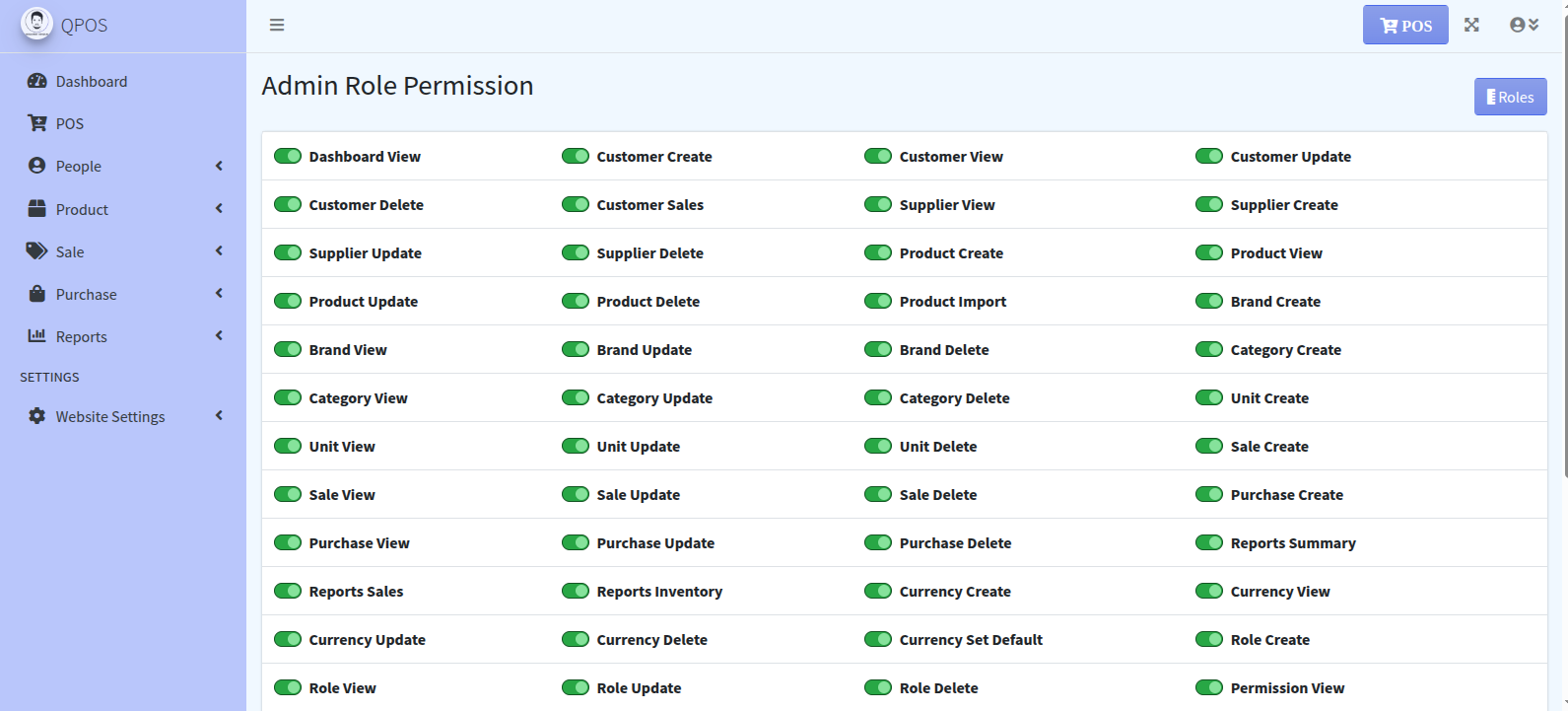Toggle the sidebar with hamburger icon
Screen dimensions: 1568x711
coord(277,25)
